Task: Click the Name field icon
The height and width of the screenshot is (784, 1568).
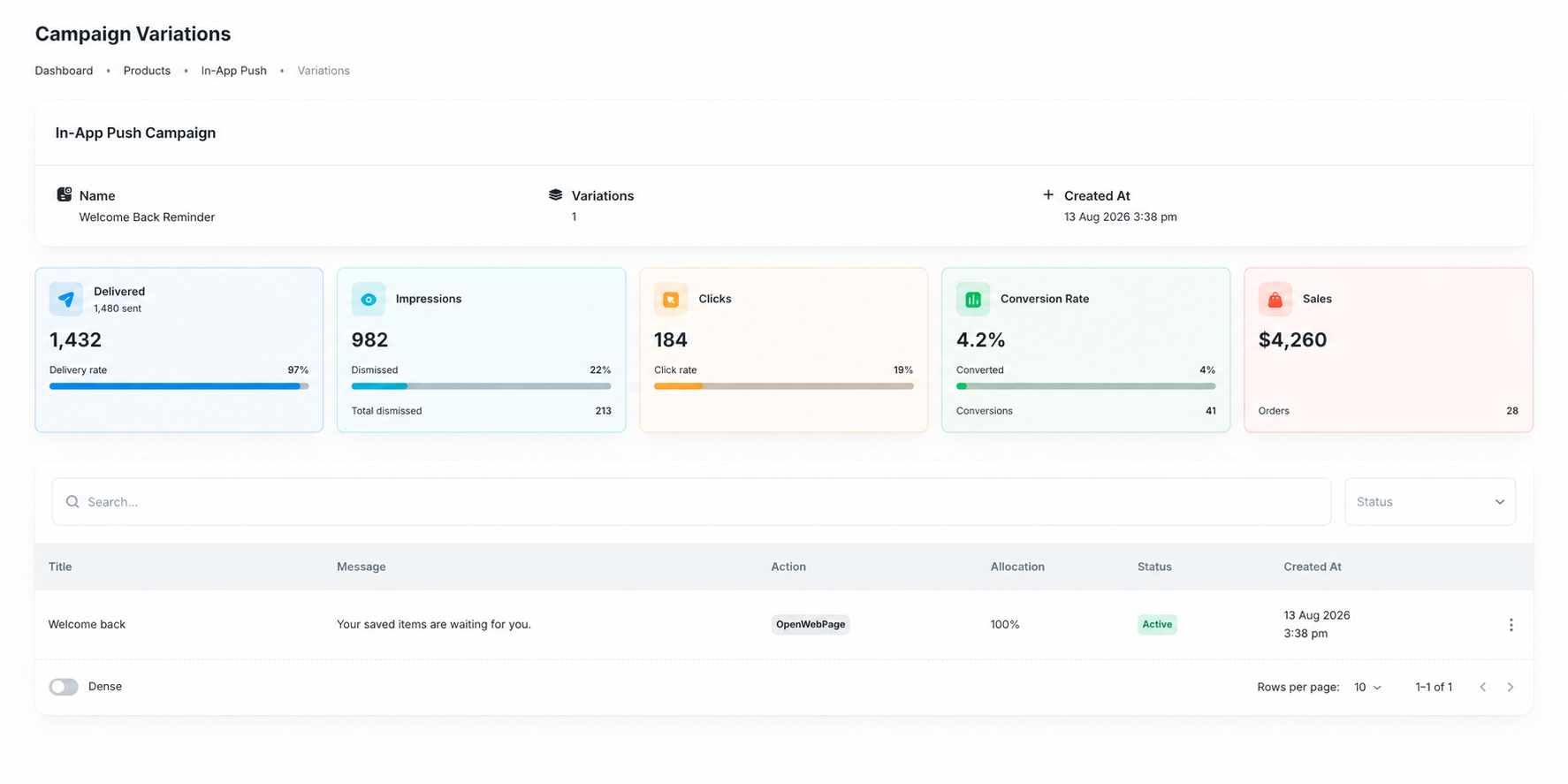Action: pyautogui.click(x=65, y=194)
